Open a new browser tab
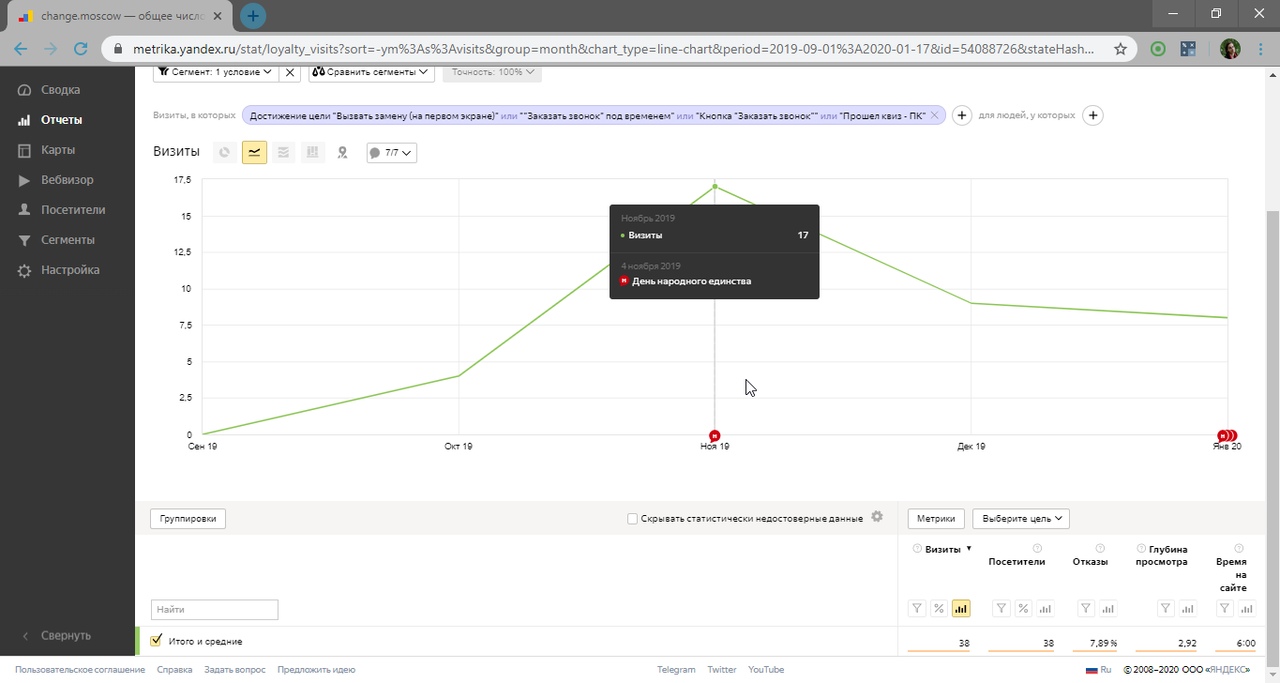The width and height of the screenshot is (1280, 683). 253,16
